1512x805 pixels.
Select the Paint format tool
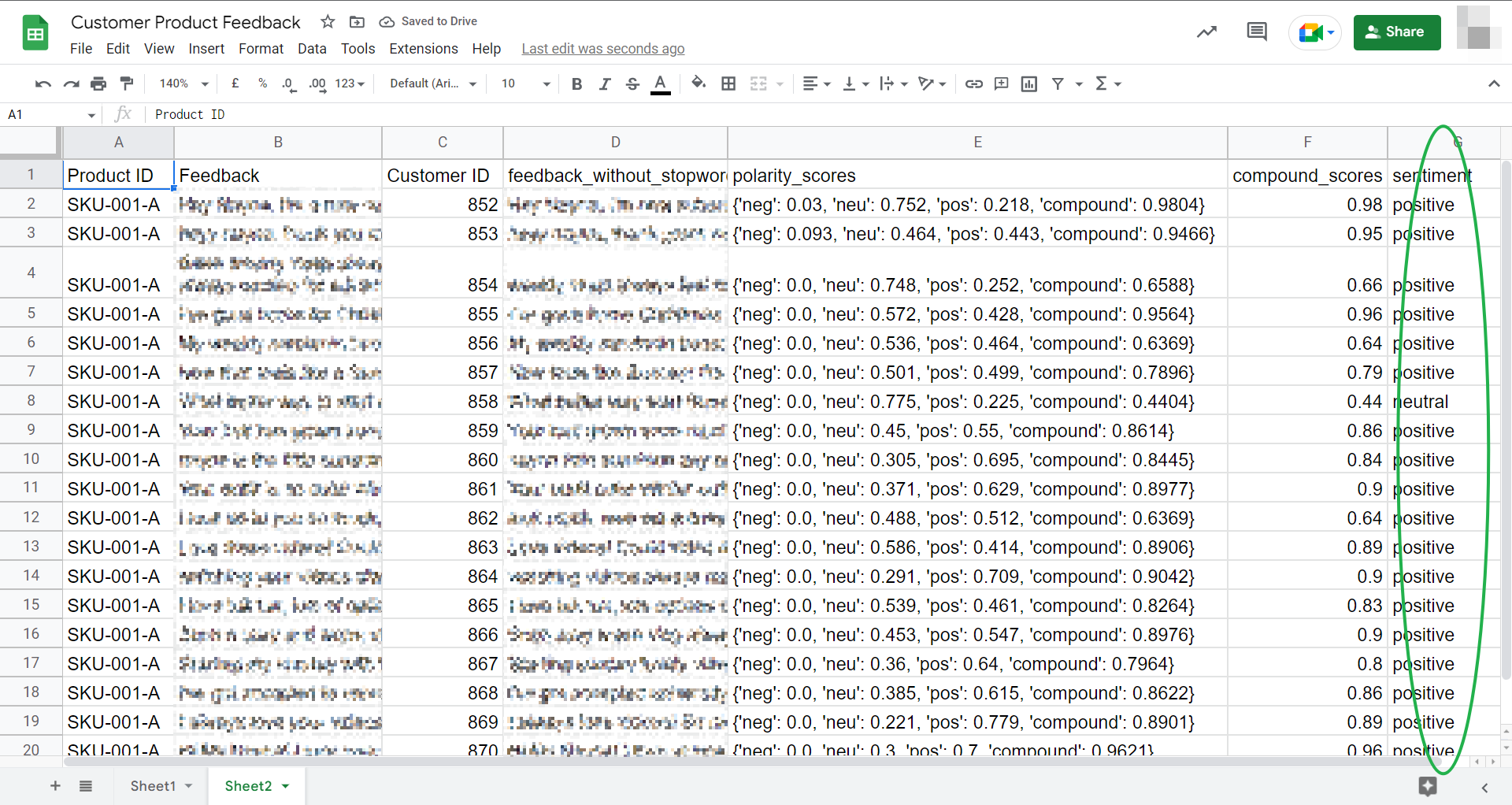click(126, 83)
